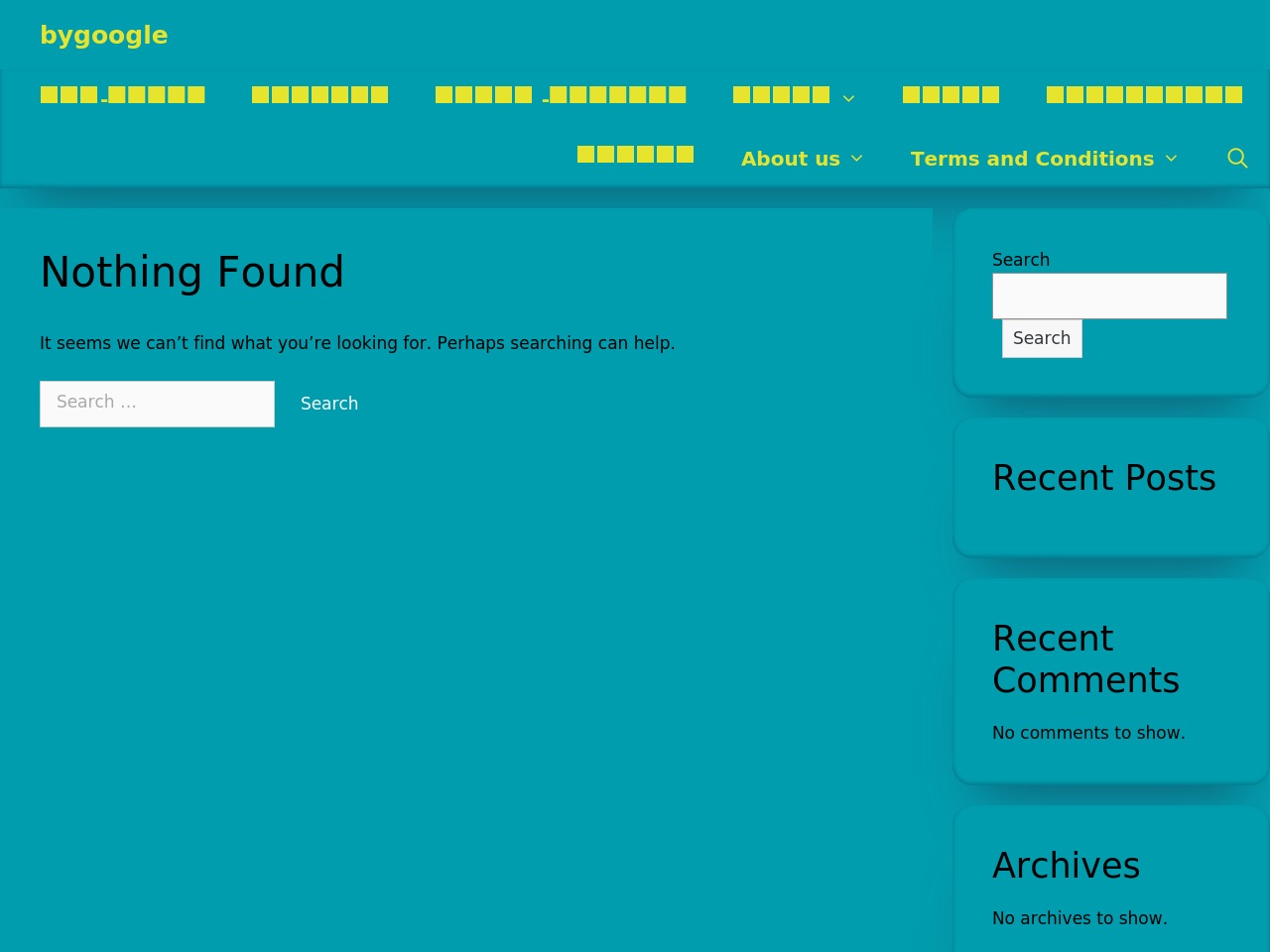Click the Search button under Nothing Found
1270x952 pixels.
pyautogui.click(x=329, y=404)
